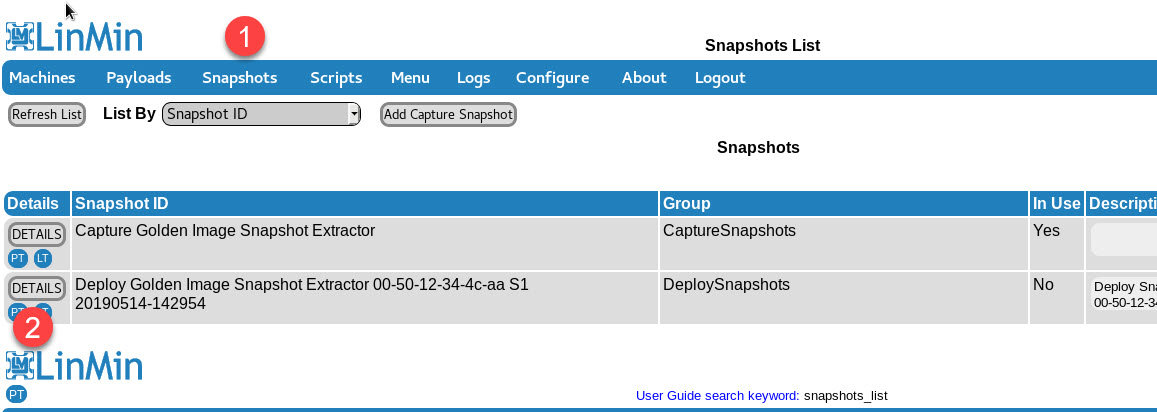Select Scripts in the navigation bar
Viewport: 1157px width, 412px height.
click(336, 78)
